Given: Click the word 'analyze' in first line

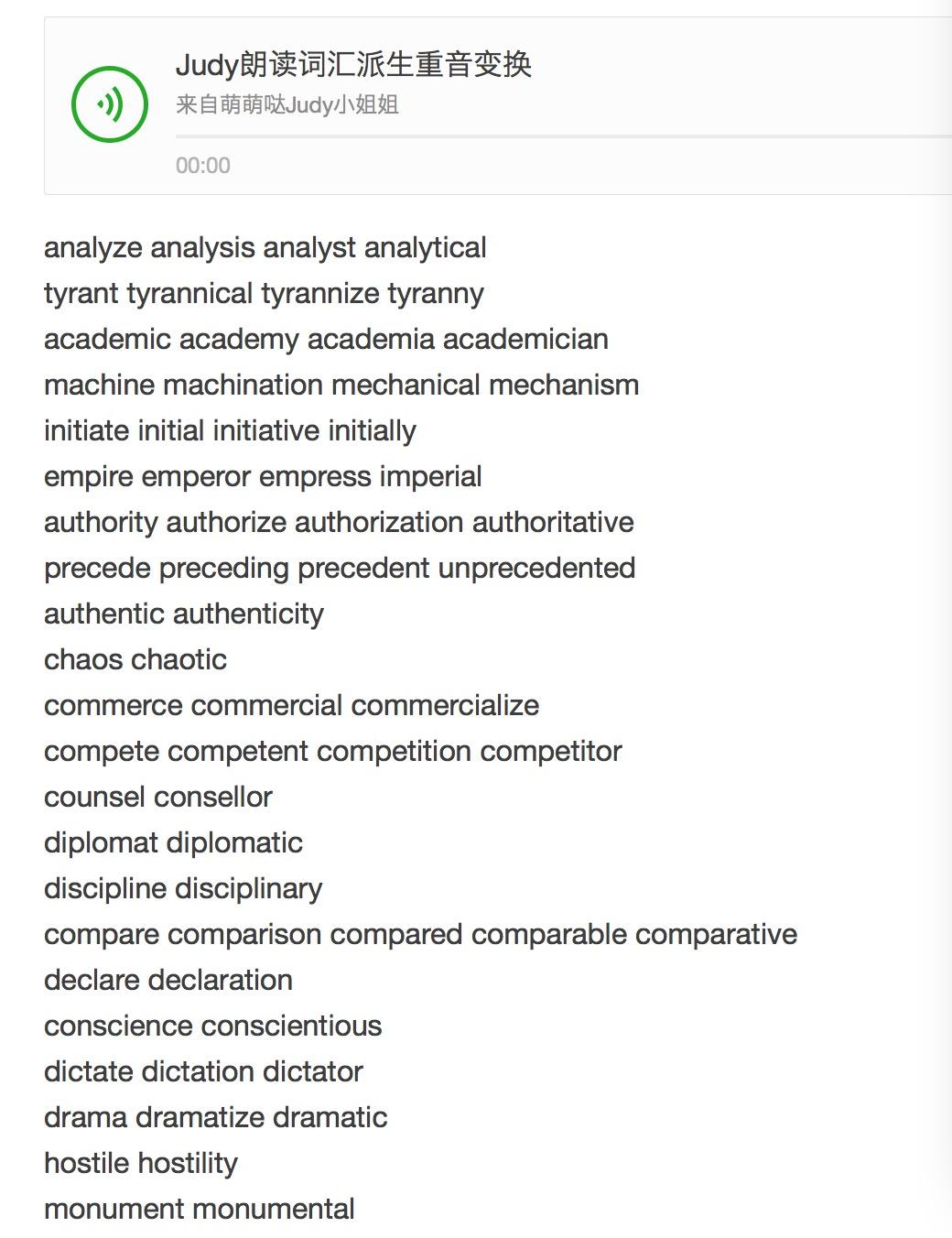Looking at the screenshot, I should (93, 248).
